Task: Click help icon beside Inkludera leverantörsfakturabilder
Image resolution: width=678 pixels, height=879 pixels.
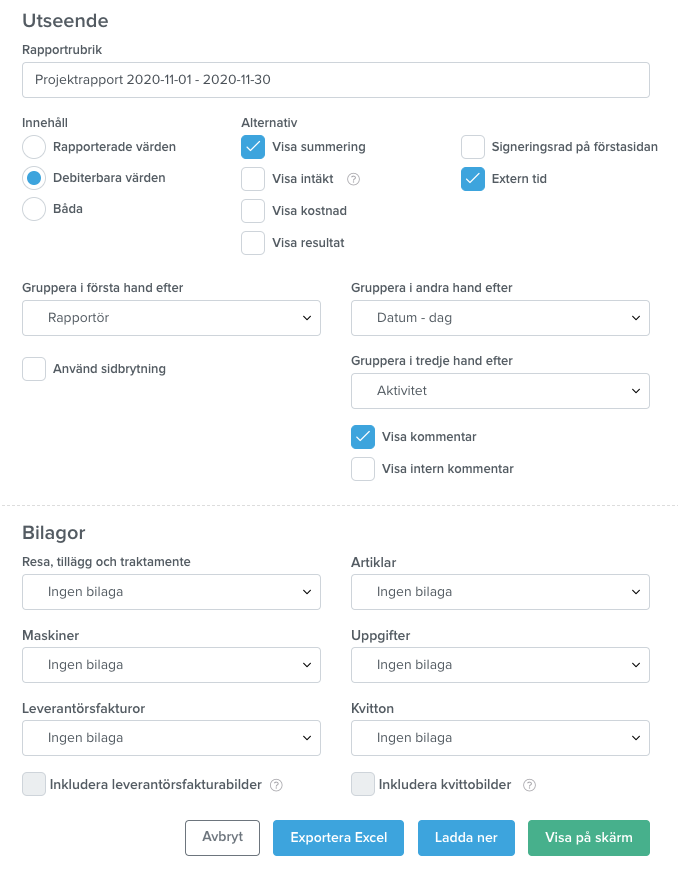Action: [276, 785]
